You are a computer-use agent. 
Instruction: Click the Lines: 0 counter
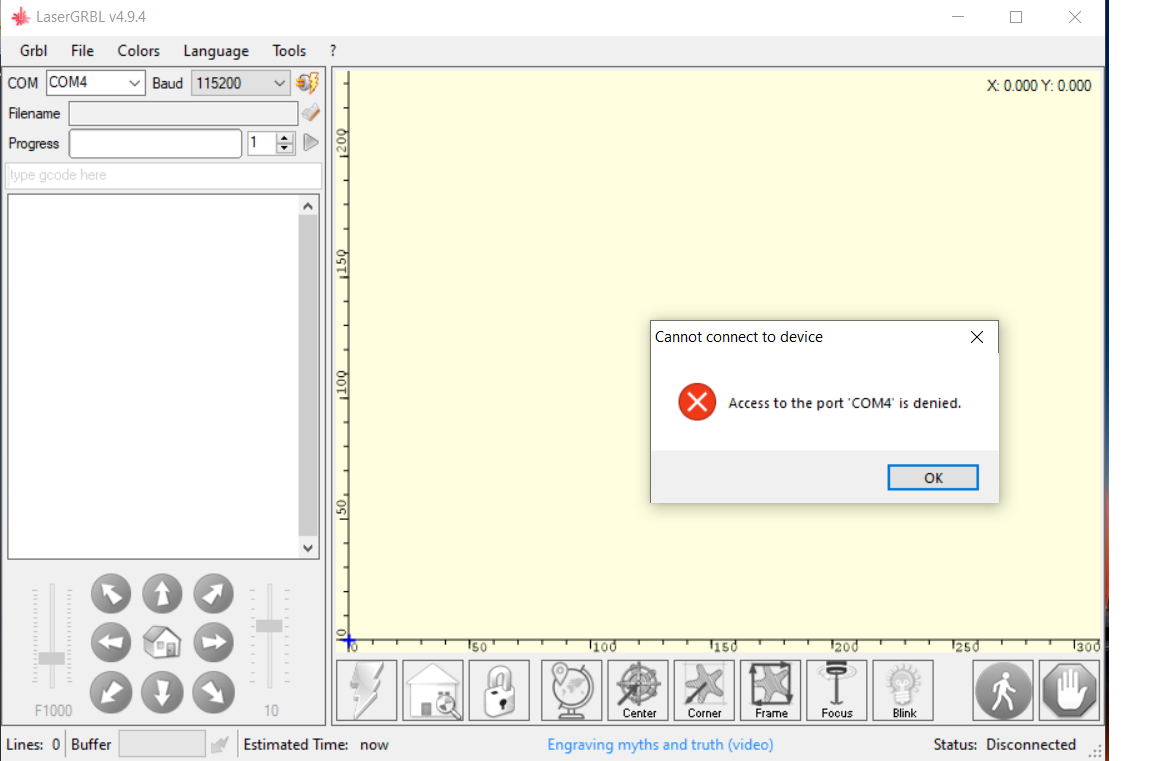(x=33, y=744)
